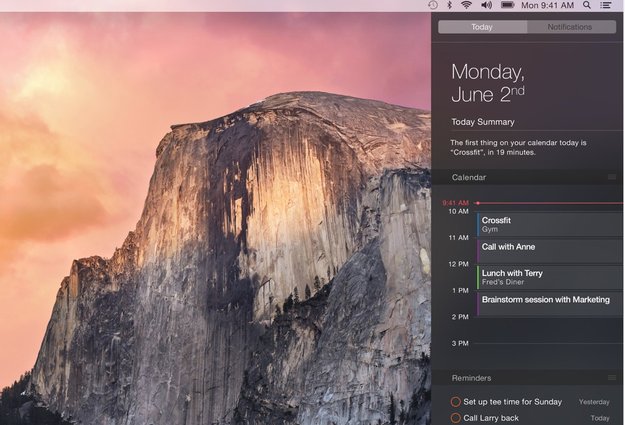This screenshot has width=625, height=425.
Task: Click the Today Summary heading
Action: (483, 122)
